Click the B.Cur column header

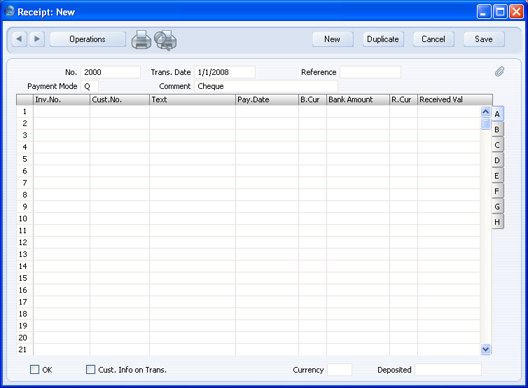coord(312,100)
